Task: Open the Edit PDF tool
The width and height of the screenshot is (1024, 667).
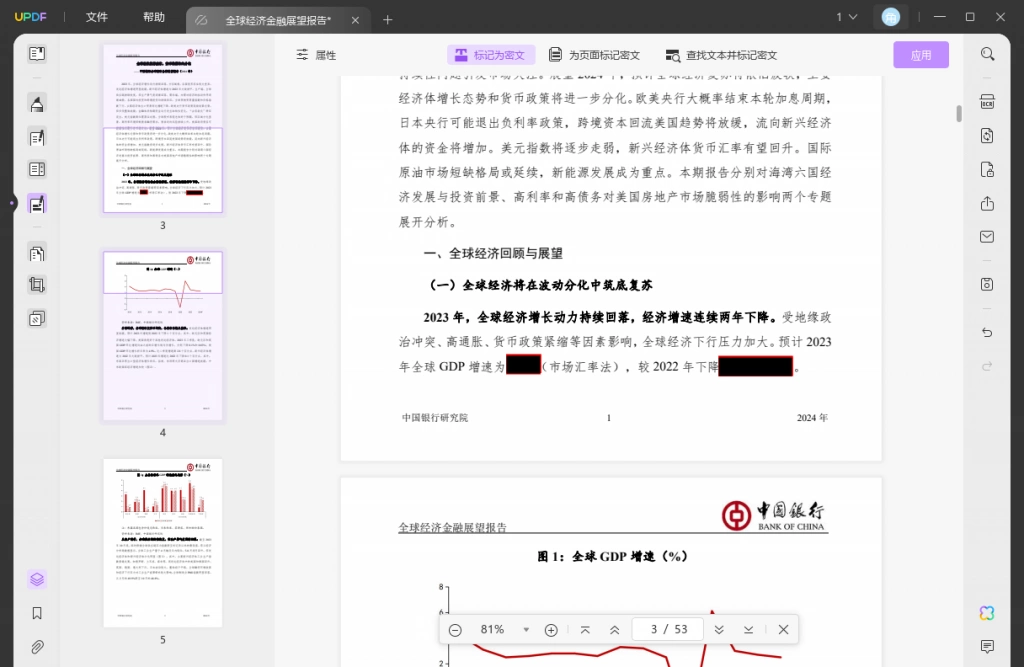Action: point(37,137)
